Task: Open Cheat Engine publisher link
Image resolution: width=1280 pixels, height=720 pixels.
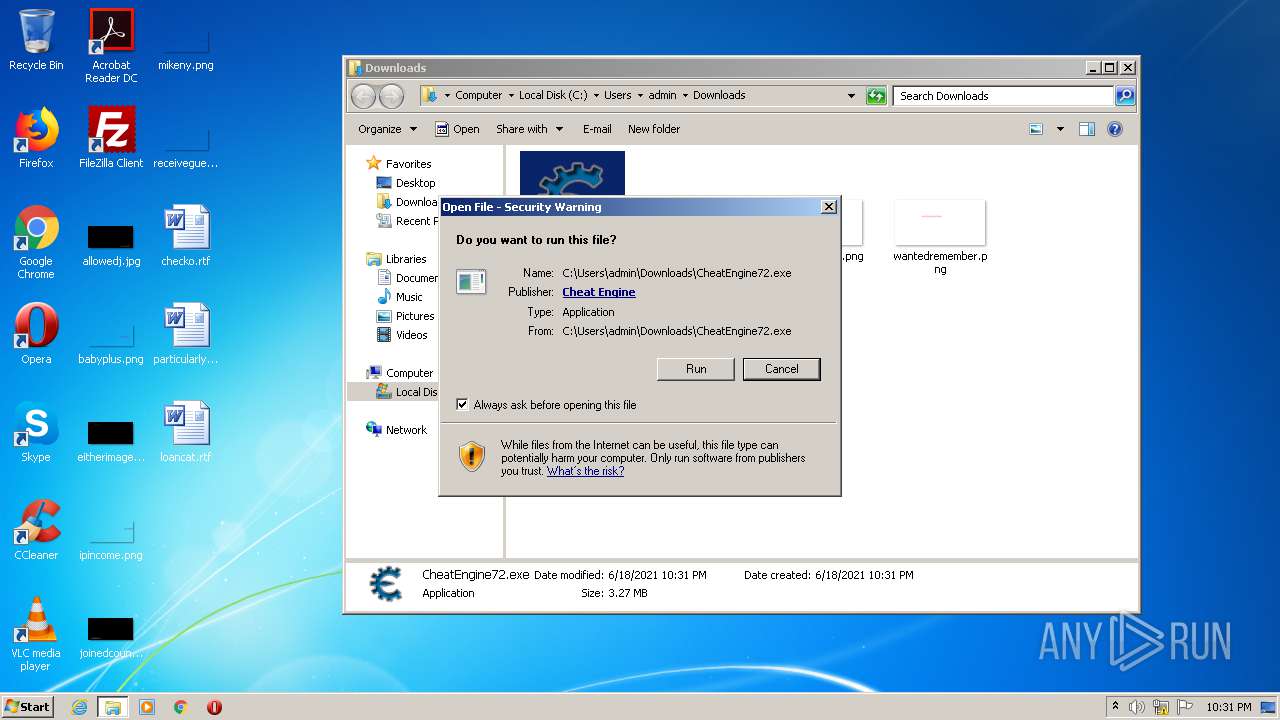Action: (599, 292)
